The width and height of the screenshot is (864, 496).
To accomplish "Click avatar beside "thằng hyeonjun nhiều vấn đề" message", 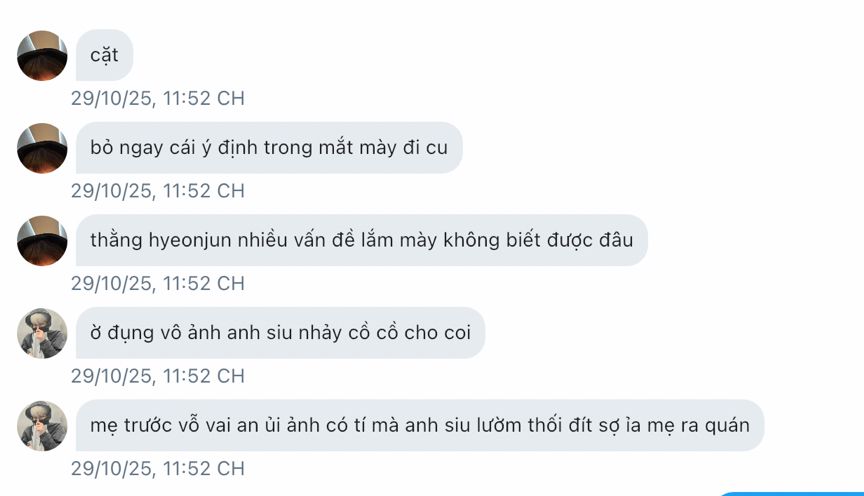I will pos(42,241).
